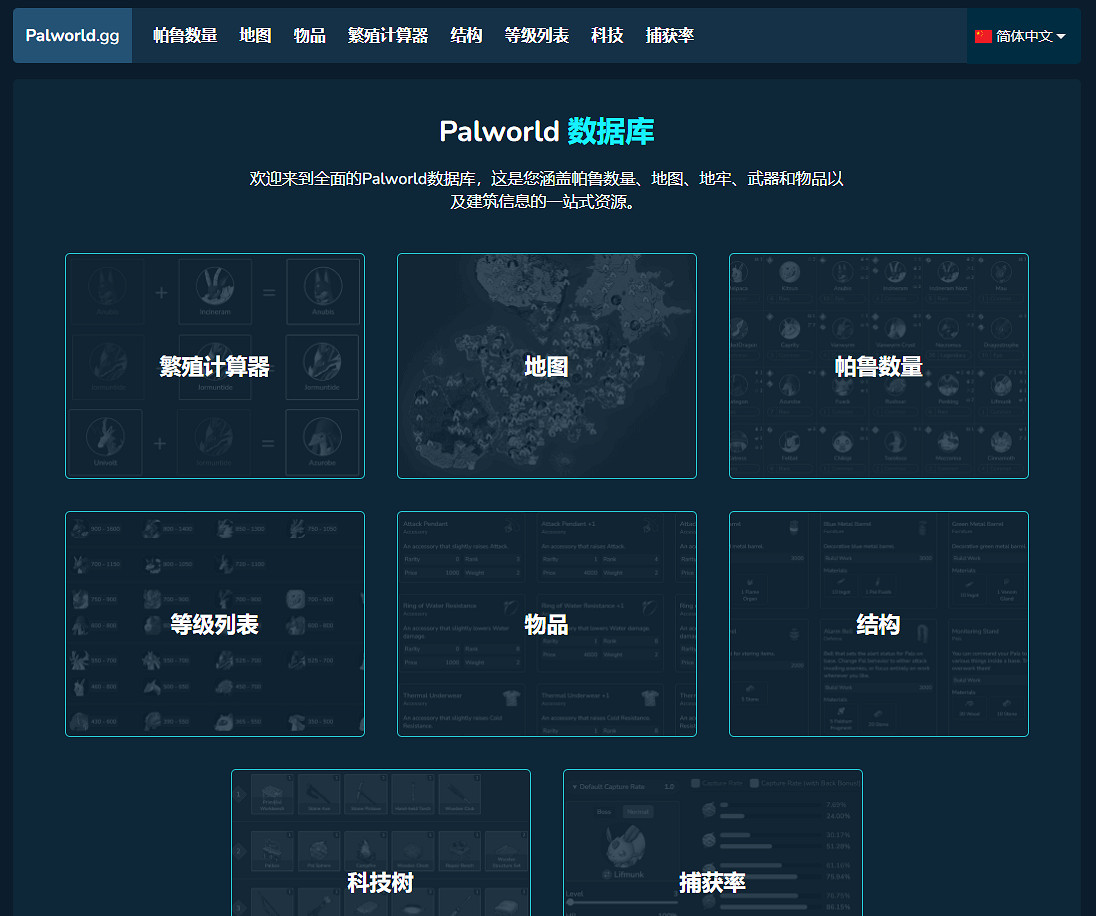Open the 繁殖计算器 card
Screen dimensions: 1096x916
click(x=215, y=366)
